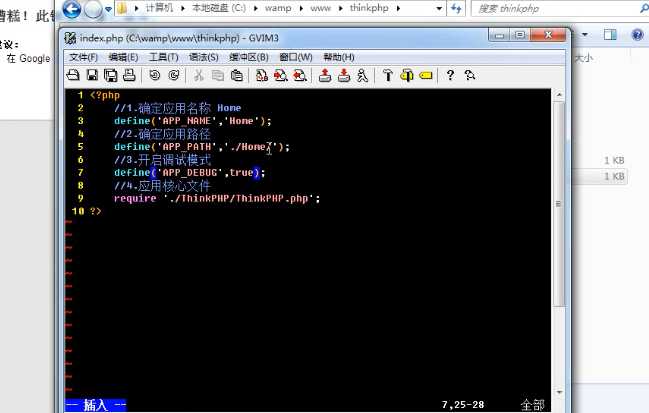This screenshot has width=649, height=413.
Task: Open Explorer help with blue question icon
Action: [638, 35]
